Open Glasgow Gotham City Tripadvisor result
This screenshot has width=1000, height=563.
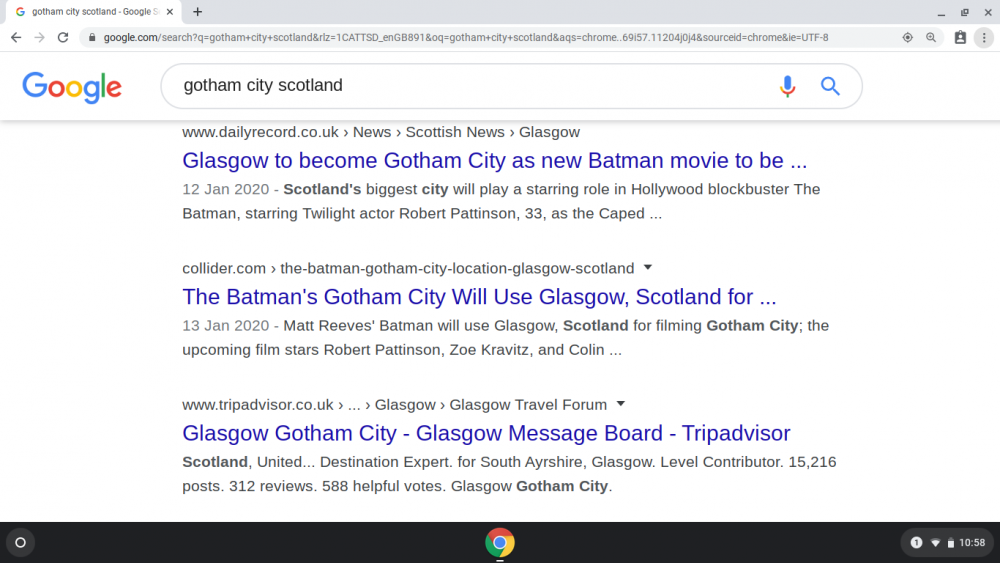(486, 434)
